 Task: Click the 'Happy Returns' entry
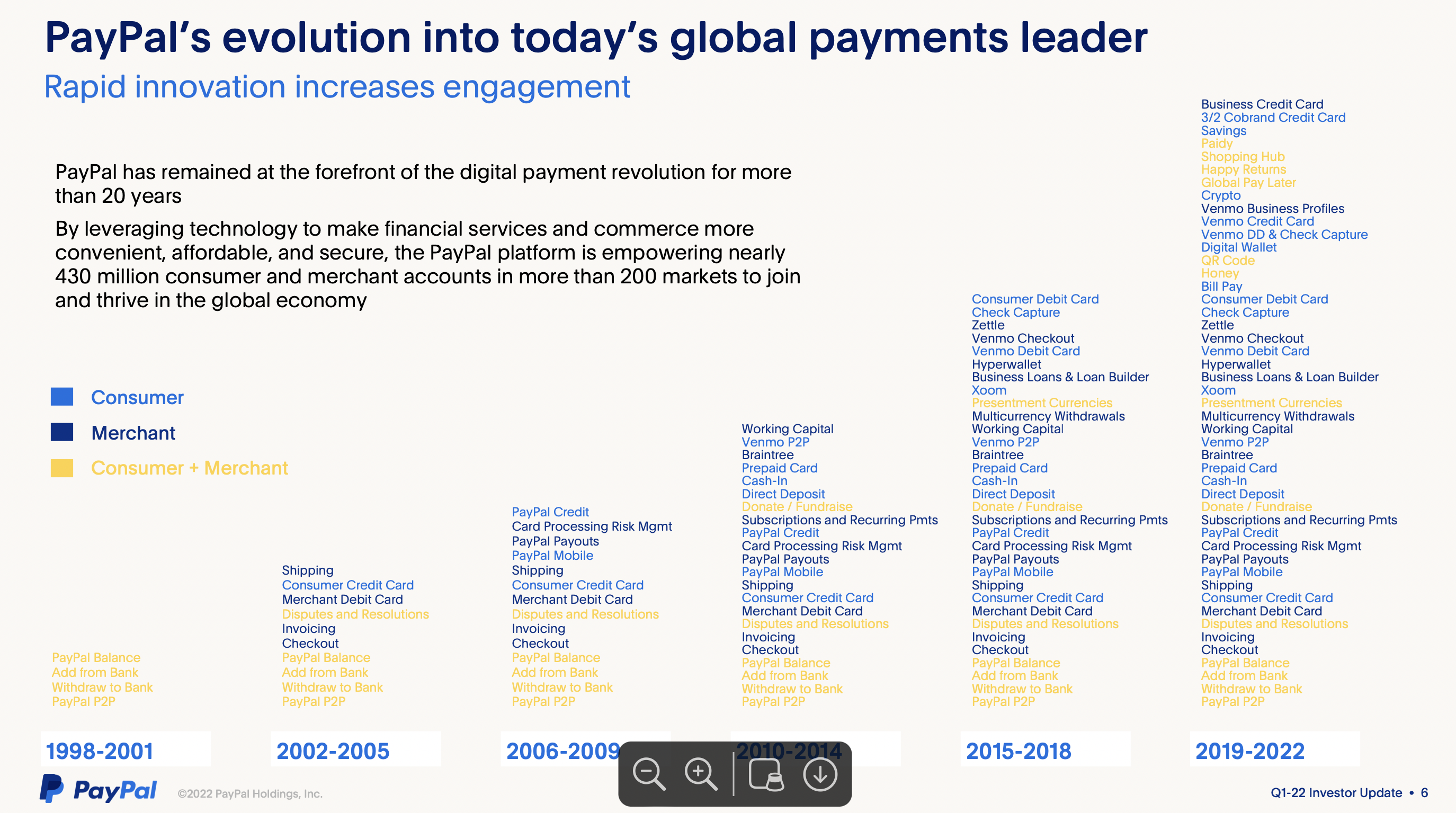point(1244,169)
